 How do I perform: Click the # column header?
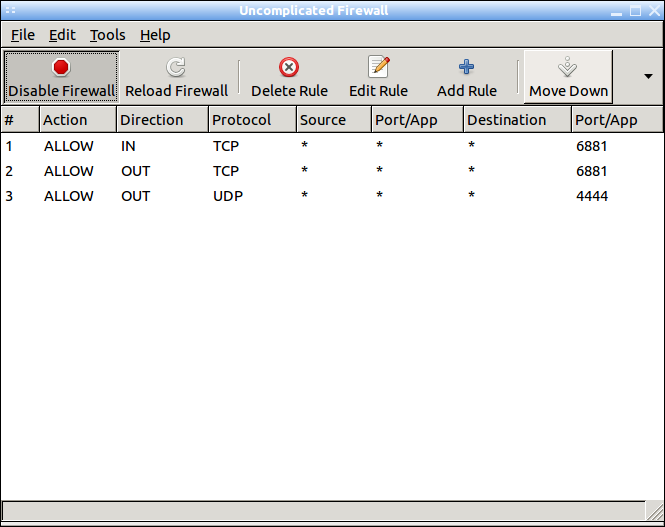20,120
